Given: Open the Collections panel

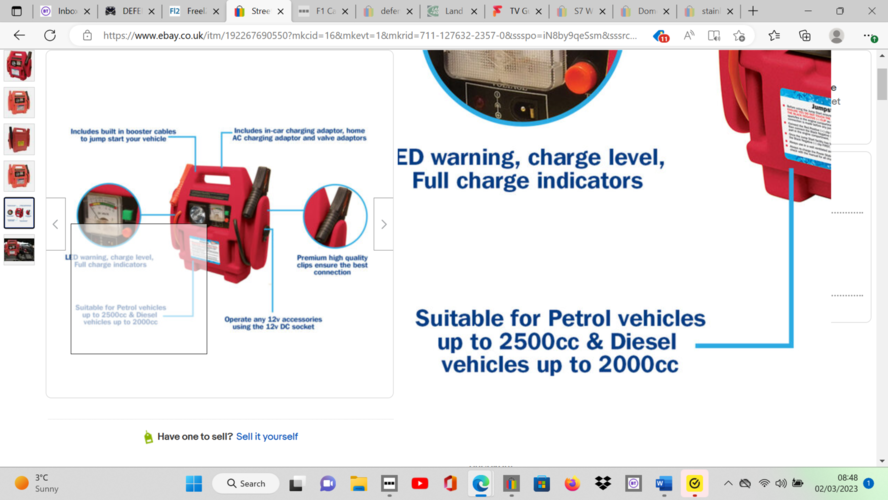Looking at the screenshot, I should 805,36.
